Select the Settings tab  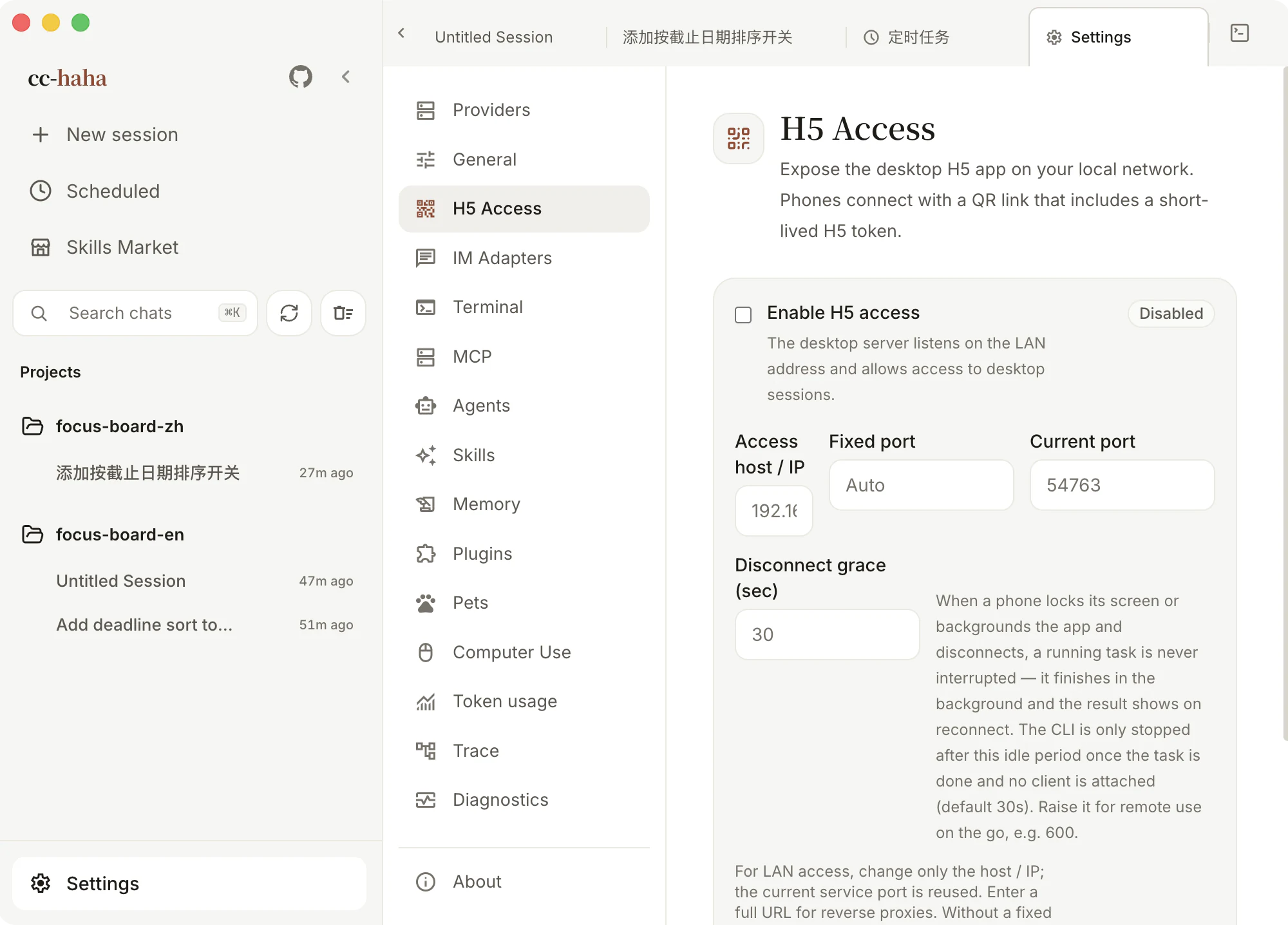(1118, 37)
